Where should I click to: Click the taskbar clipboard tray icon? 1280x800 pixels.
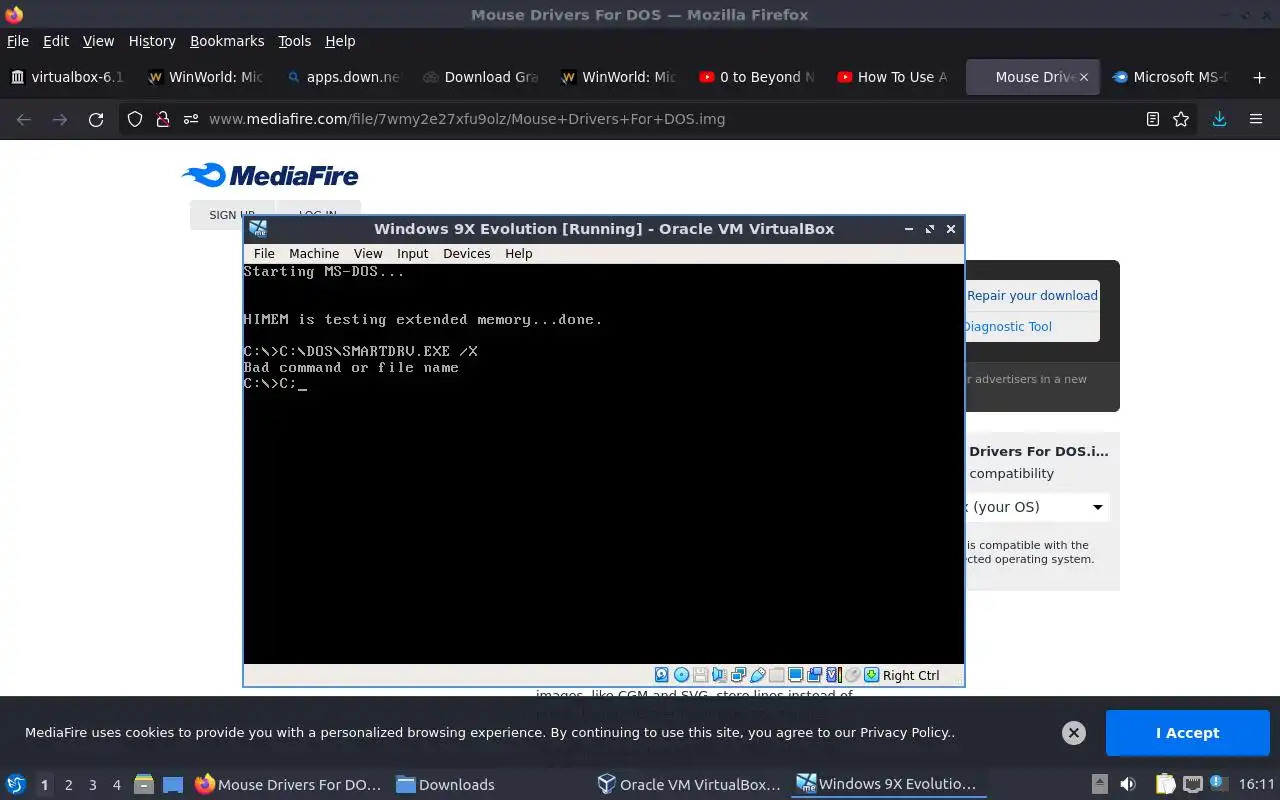click(x=1165, y=784)
